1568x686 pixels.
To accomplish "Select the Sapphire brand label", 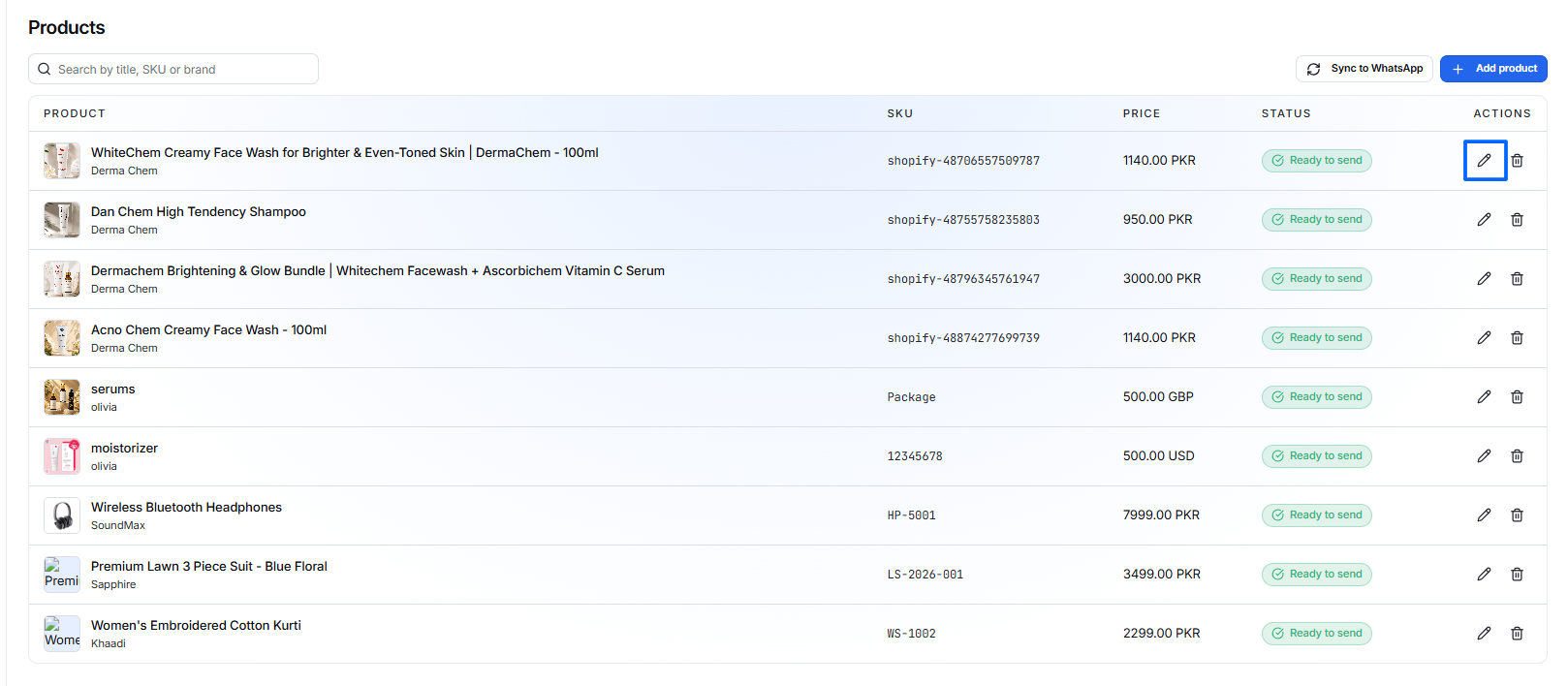I will point(113,585).
